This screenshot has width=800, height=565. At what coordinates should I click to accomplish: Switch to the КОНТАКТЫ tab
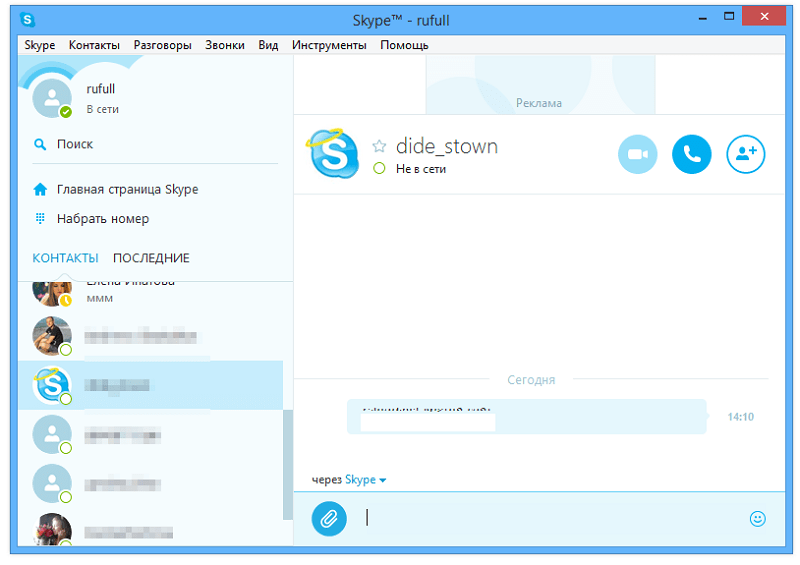click(x=65, y=258)
